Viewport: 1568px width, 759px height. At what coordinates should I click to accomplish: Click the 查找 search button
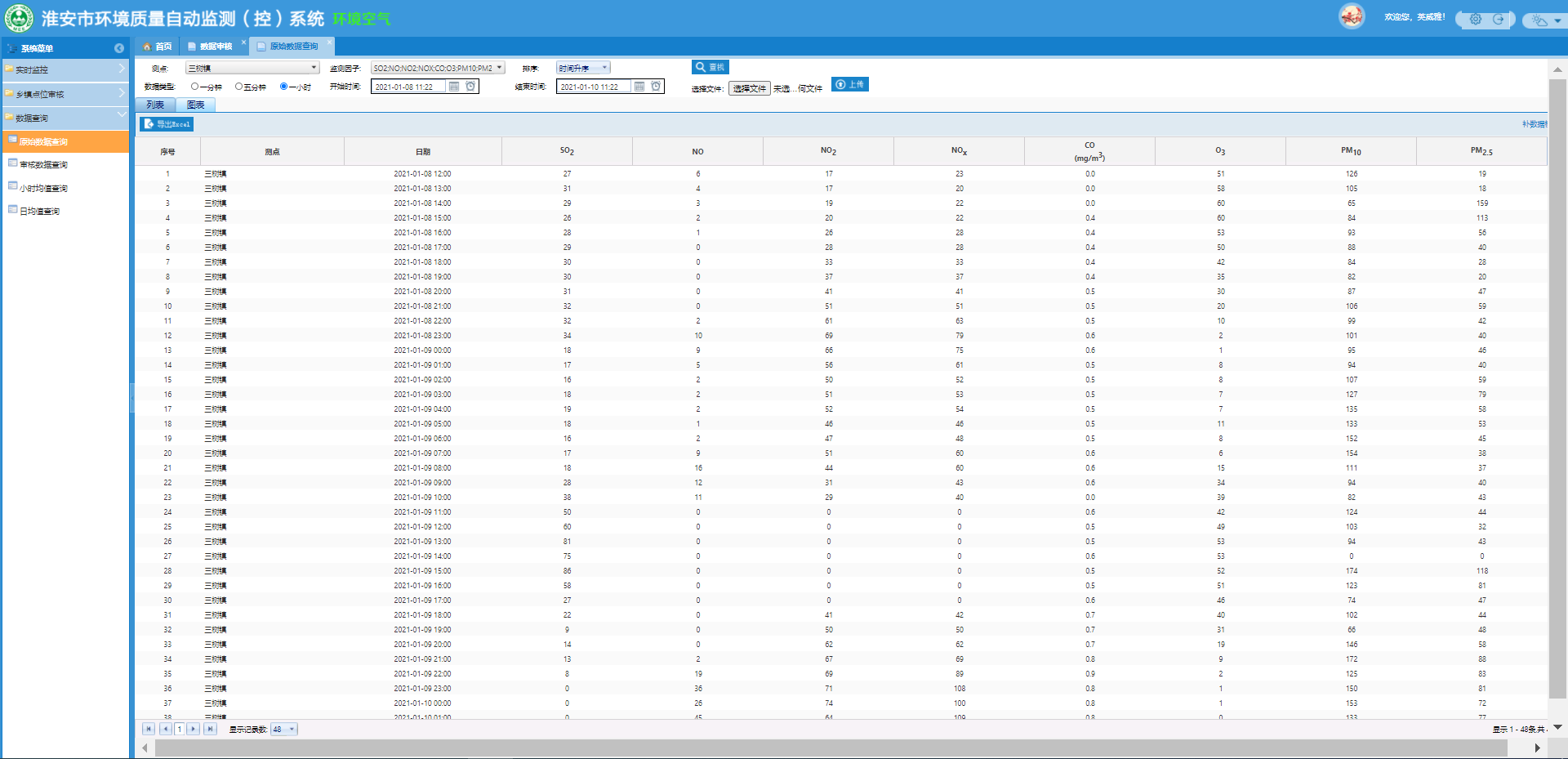(x=710, y=67)
